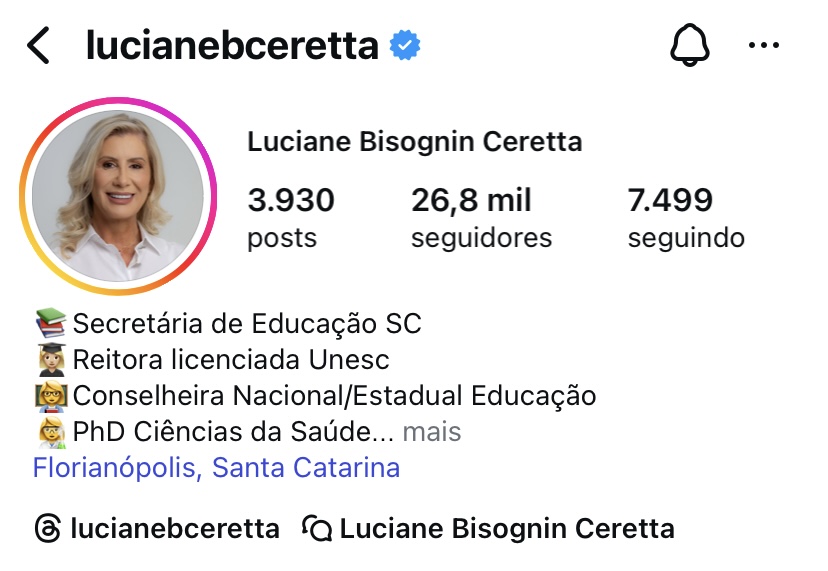
Task: Open the 26,8 mil seguidores list
Action: [482, 217]
